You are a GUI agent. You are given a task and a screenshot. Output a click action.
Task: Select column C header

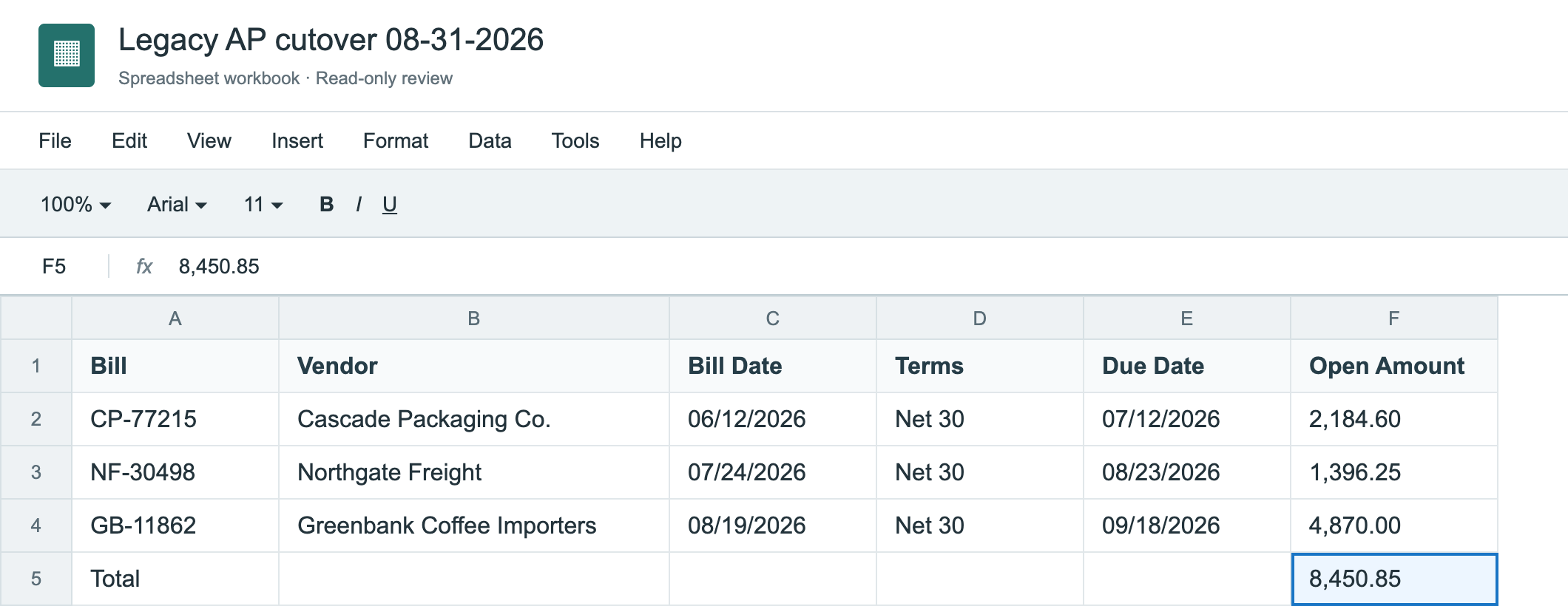773,319
